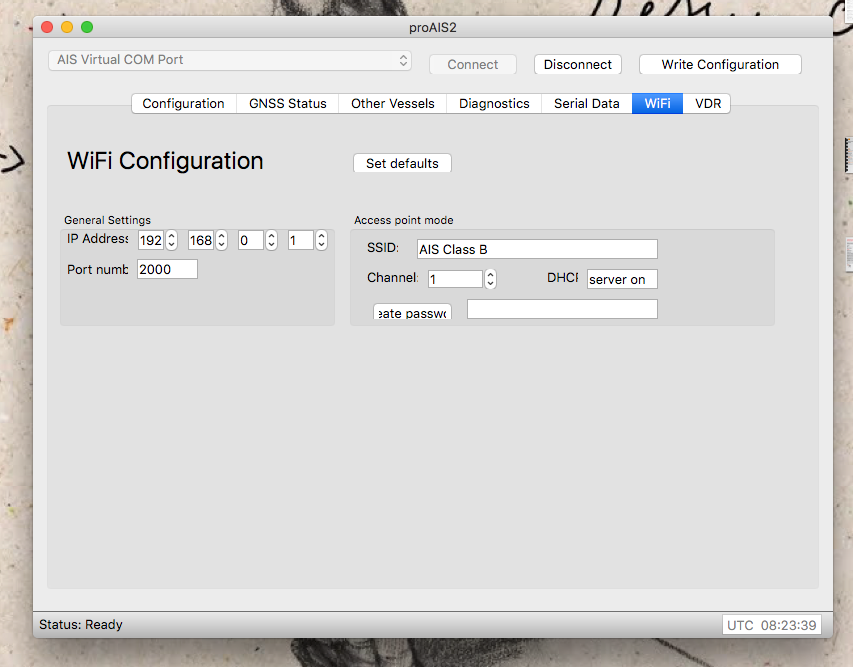Click the UTC time display
This screenshot has width=853, height=667.
[x=771, y=625]
